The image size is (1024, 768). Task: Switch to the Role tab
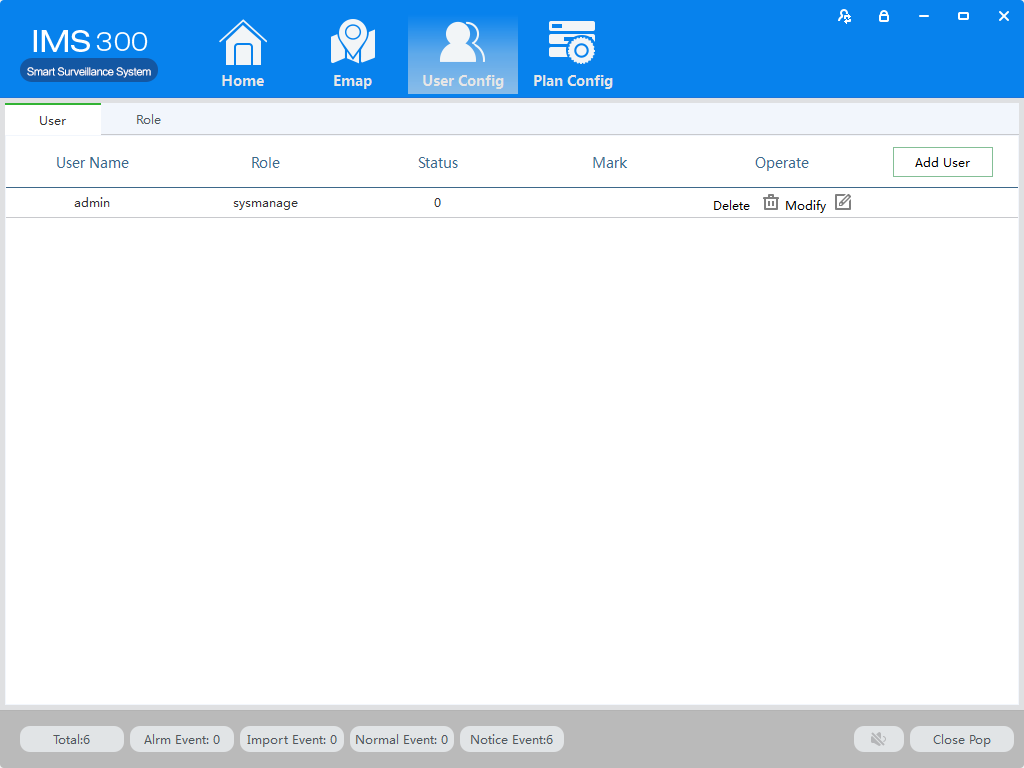coord(148,120)
